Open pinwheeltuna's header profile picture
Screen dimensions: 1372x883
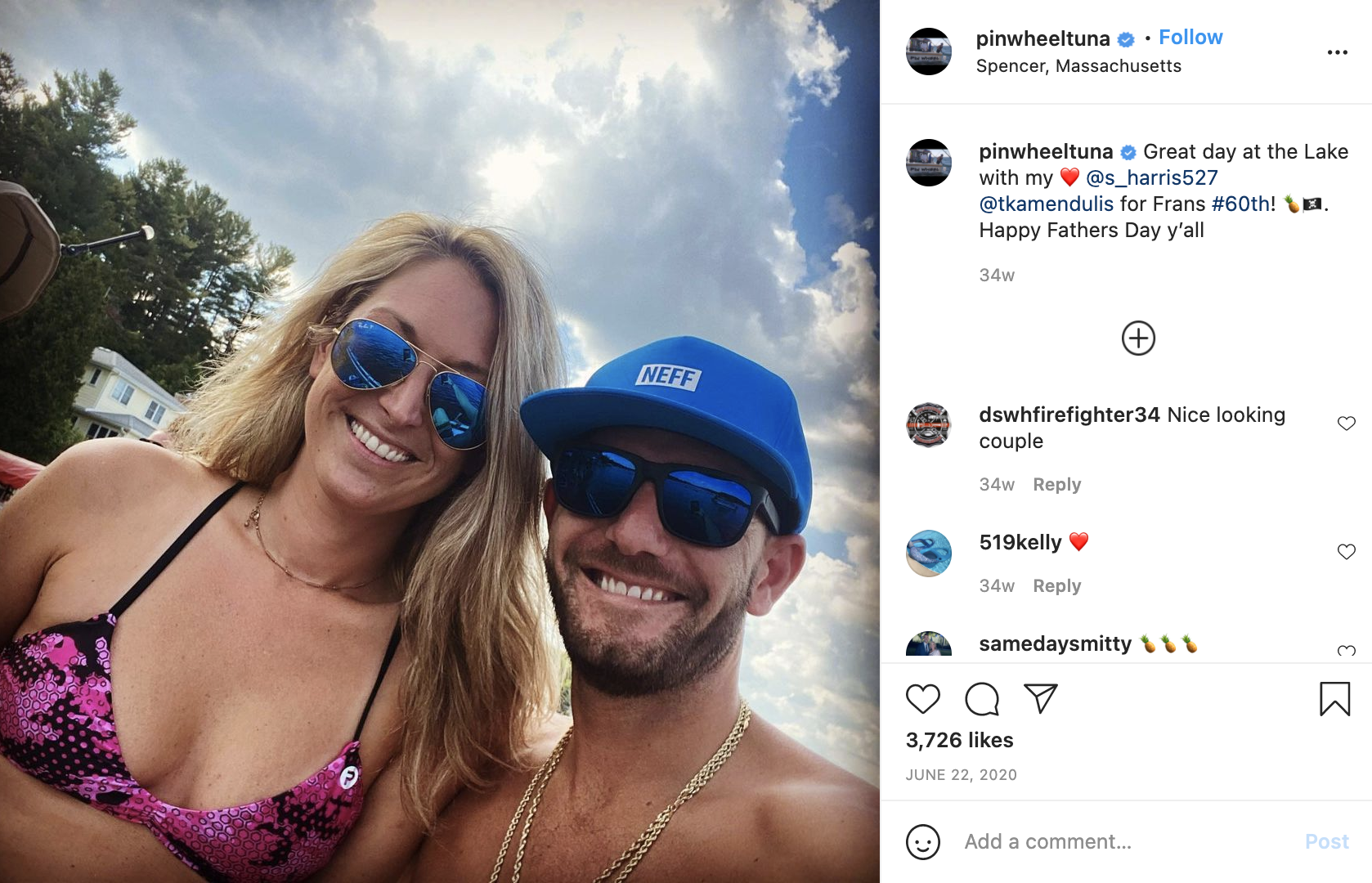tap(929, 52)
